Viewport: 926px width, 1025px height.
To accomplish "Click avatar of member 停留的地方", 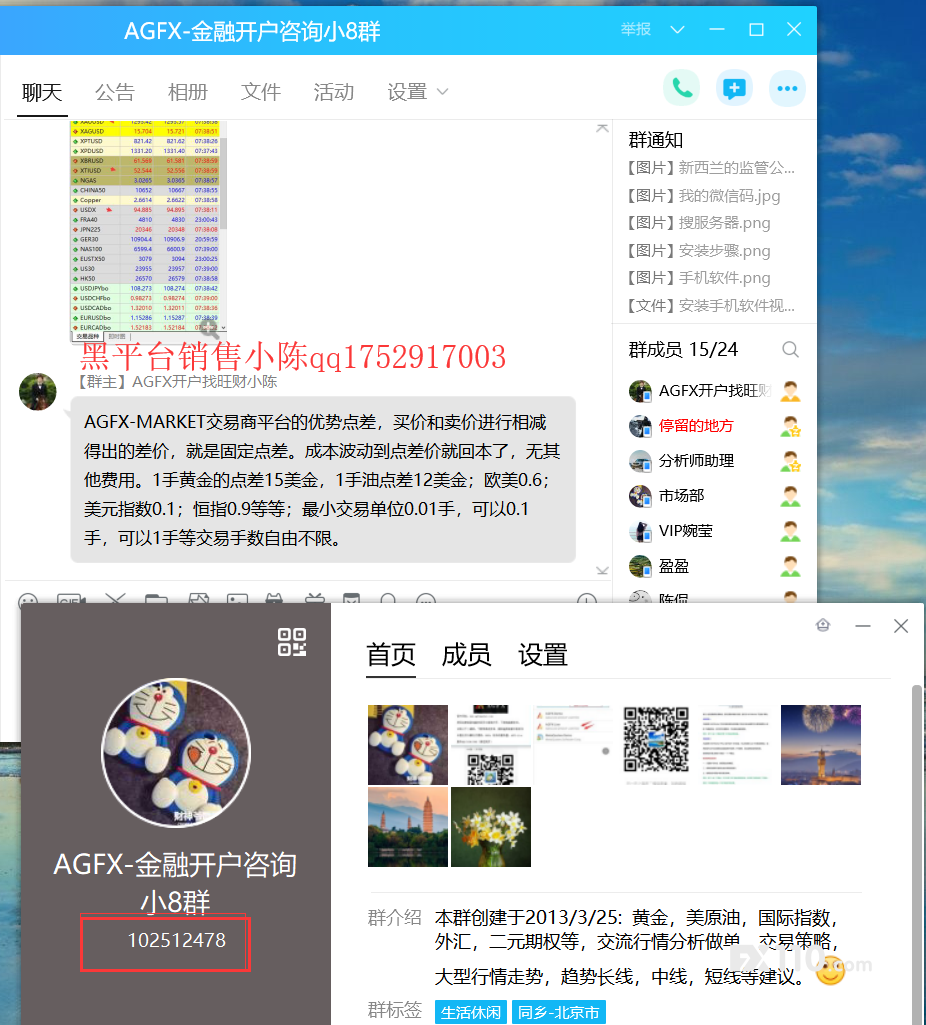I will [640, 426].
